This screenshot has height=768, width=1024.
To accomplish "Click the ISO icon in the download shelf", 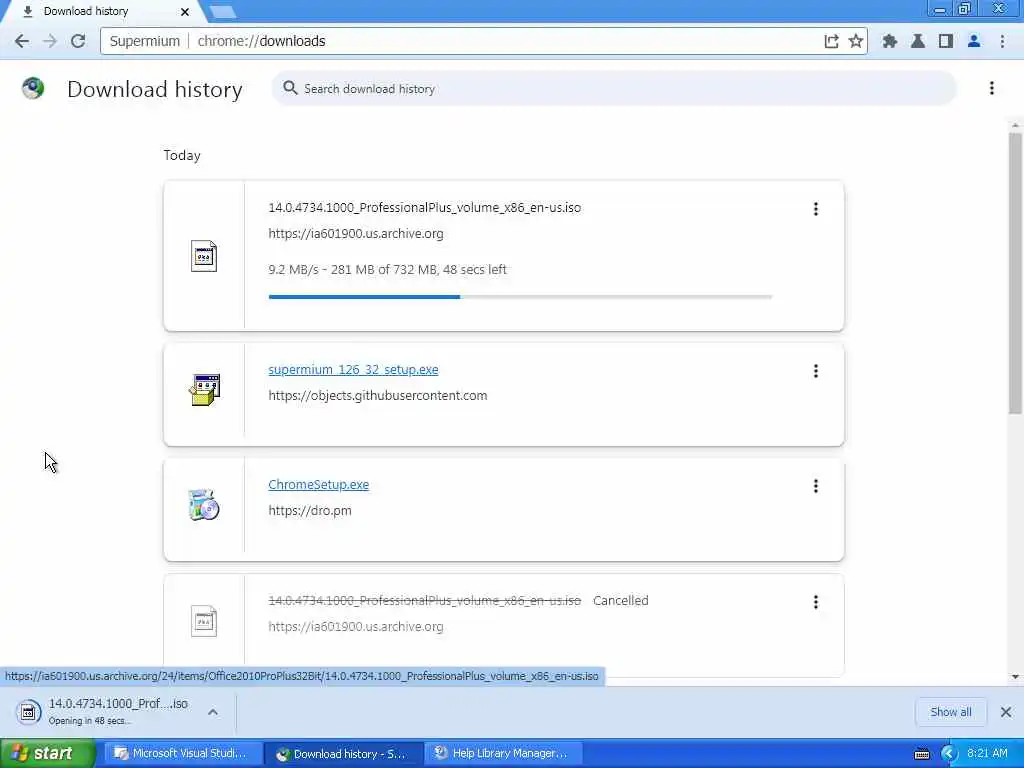I will point(28,712).
